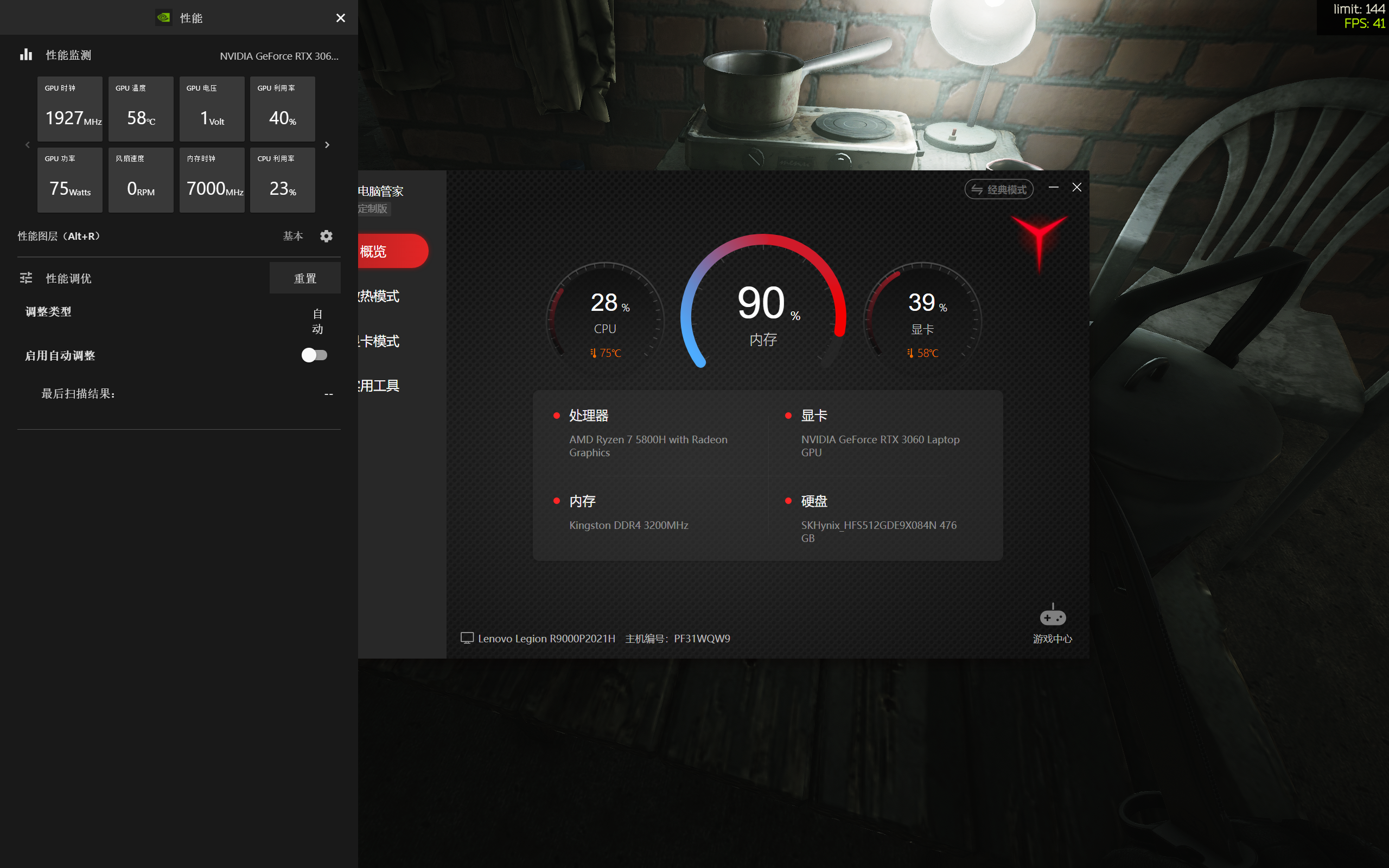Click the CPU 28% usage gauge

coord(605,315)
